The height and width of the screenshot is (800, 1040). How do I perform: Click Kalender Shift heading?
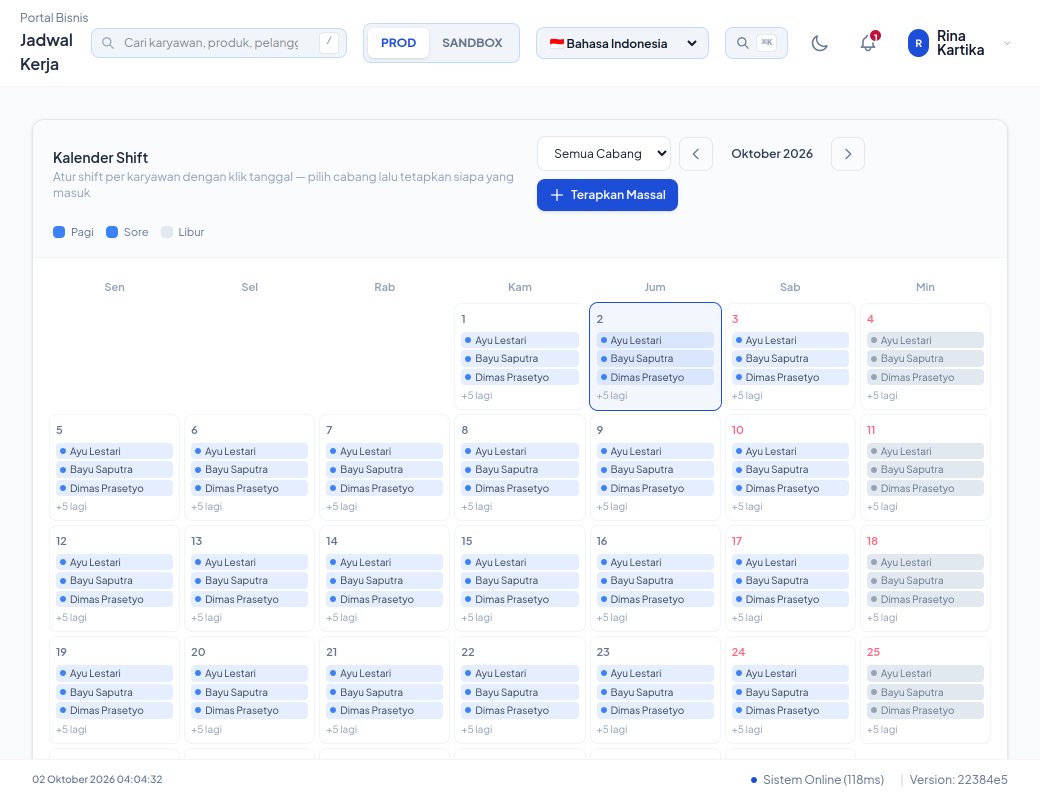click(x=100, y=158)
